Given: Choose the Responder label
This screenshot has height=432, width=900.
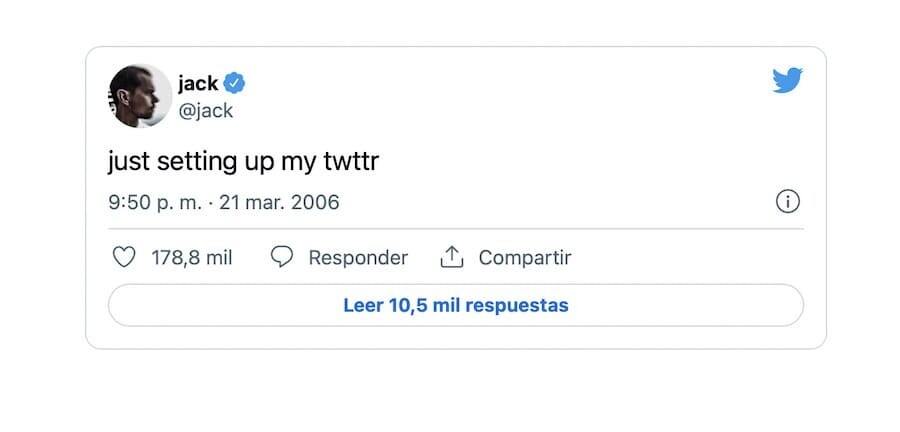Looking at the screenshot, I should (x=358, y=258).
